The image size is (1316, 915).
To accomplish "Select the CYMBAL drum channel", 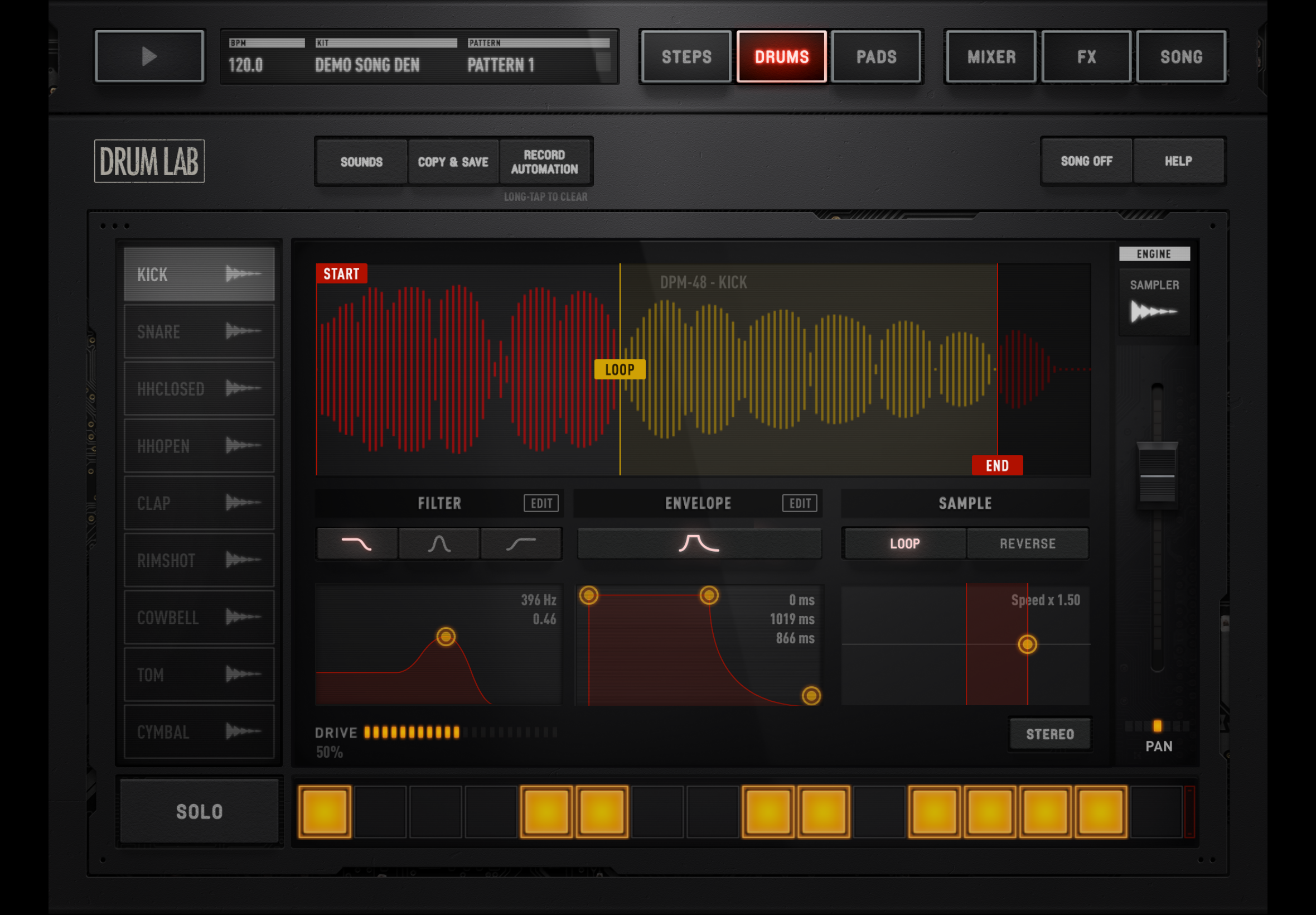I will [200, 731].
